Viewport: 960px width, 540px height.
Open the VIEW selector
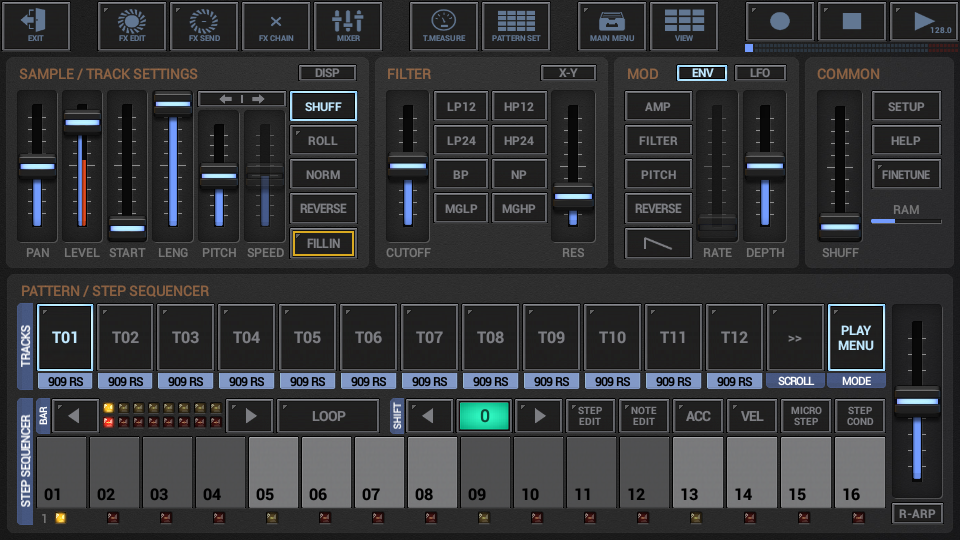(684, 26)
